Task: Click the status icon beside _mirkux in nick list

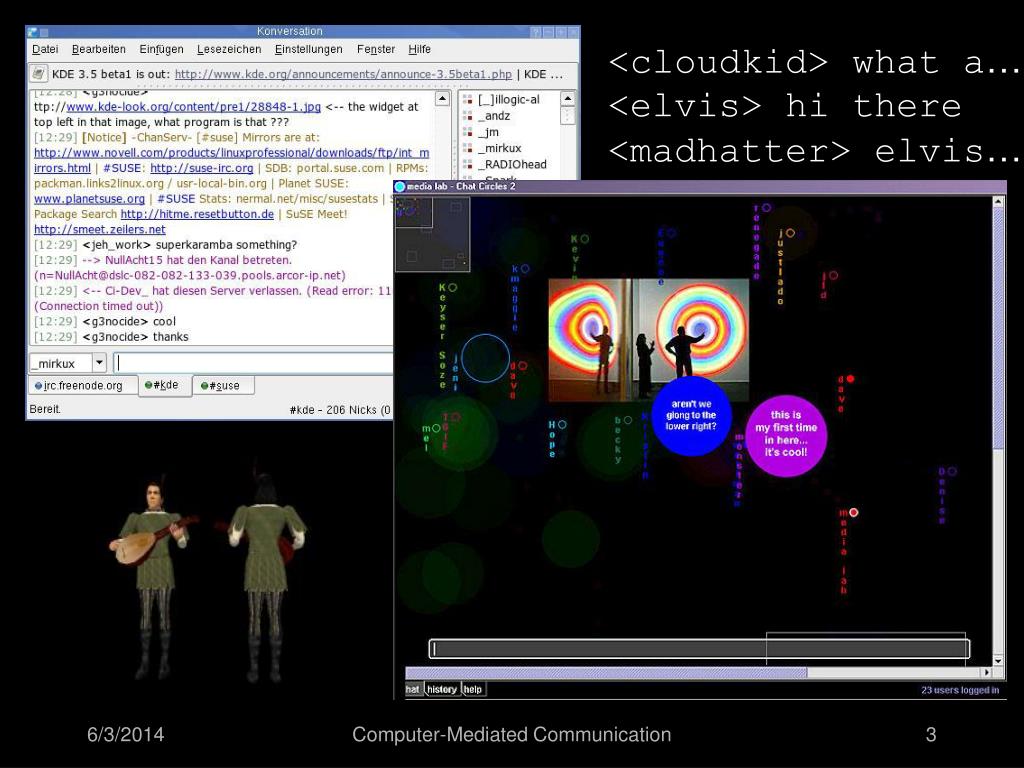Action: [468, 149]
